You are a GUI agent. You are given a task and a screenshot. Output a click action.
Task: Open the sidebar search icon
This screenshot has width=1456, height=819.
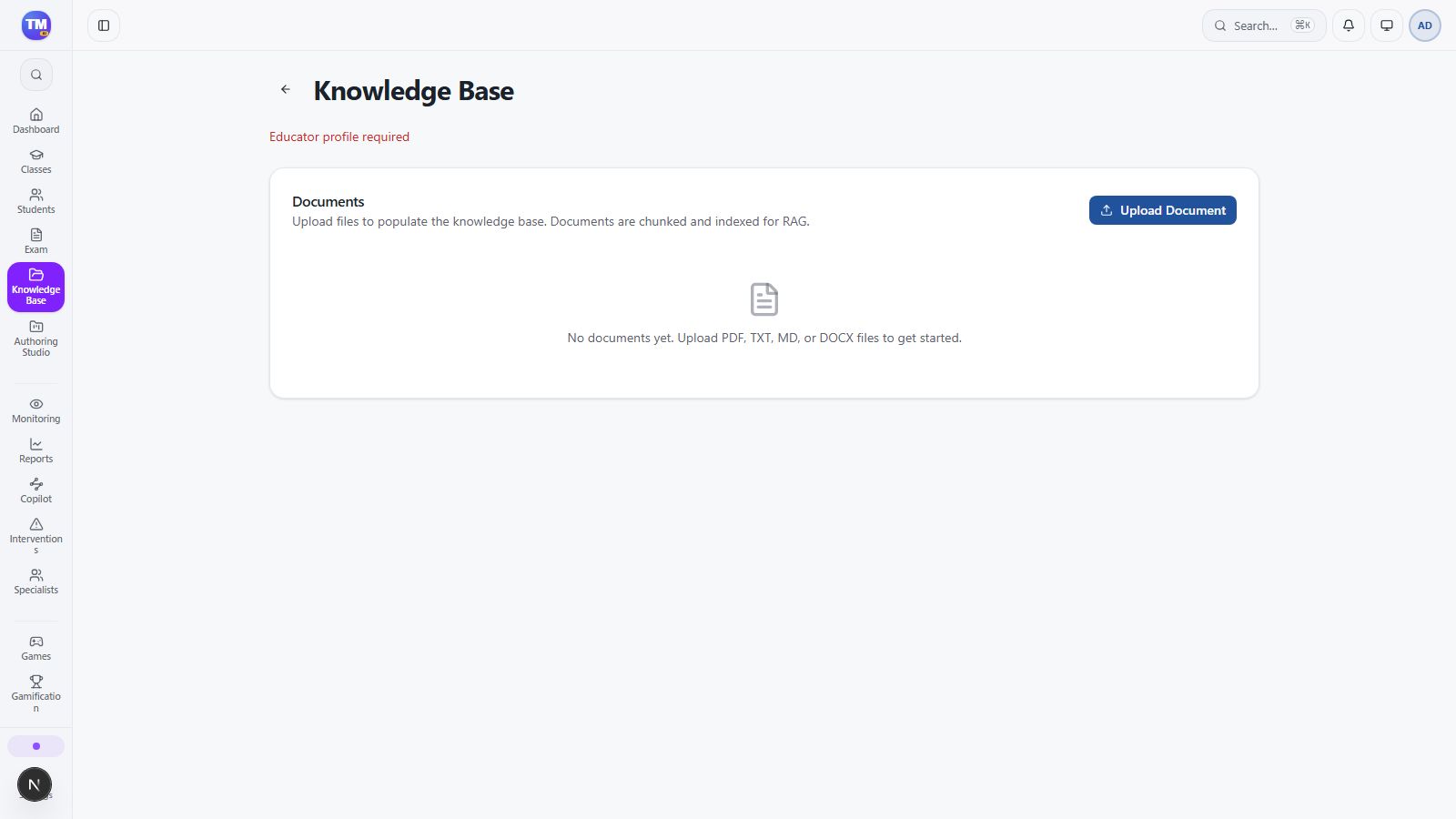(x=36, y=75)
